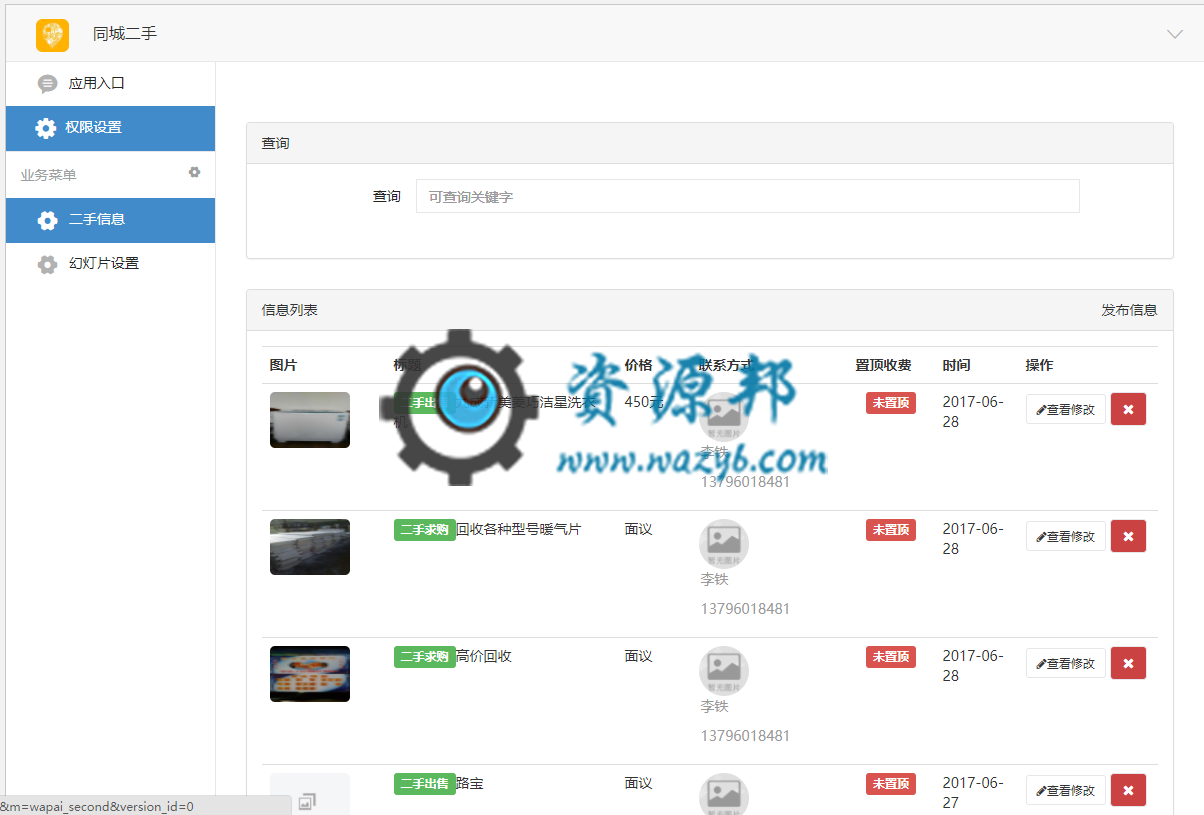
Task: Click the 标题 text 高价回收
Action: 484,657
